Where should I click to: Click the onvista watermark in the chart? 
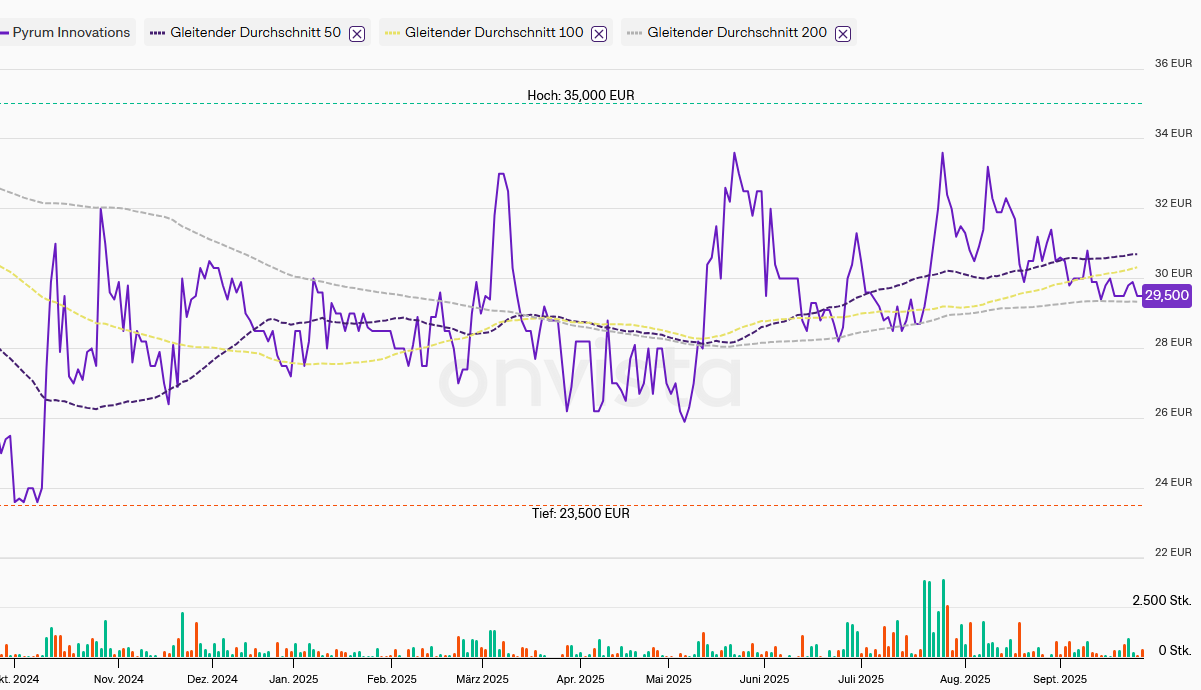tap(590, 380)
